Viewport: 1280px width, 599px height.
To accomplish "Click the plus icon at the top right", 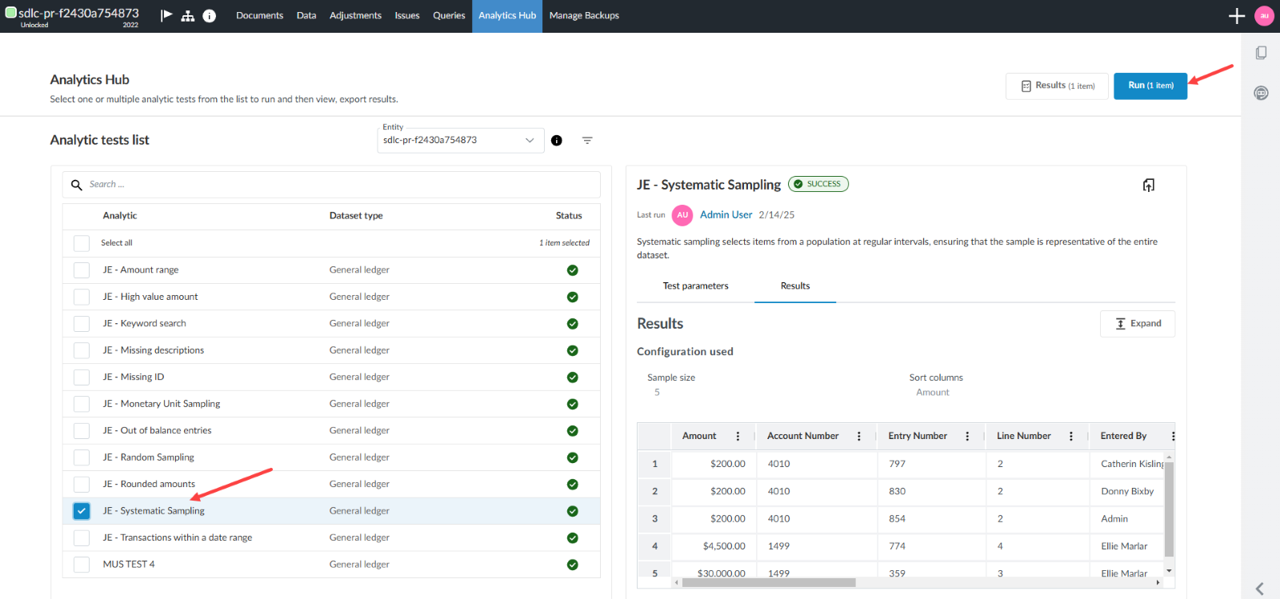I will [x=1236, y=16].
